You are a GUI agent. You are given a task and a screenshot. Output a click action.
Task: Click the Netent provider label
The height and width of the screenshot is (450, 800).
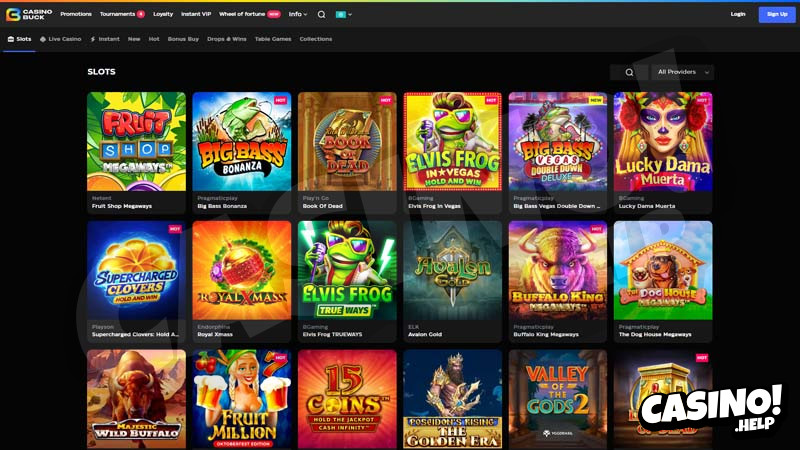click(x=102, y=198)
